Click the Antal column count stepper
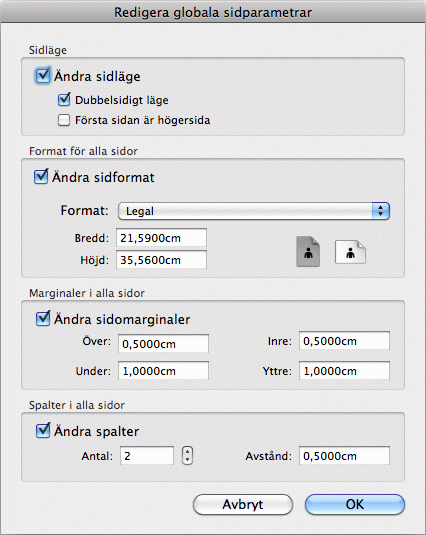The width and height of the screenshot is (426, 535). (187, 456)
